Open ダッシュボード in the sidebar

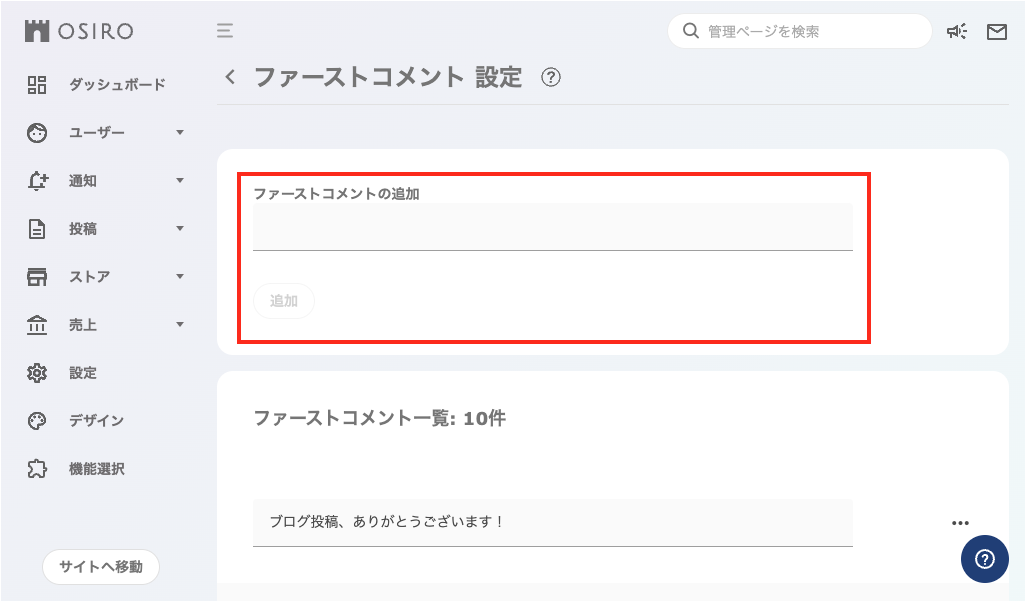pos(117,84)
